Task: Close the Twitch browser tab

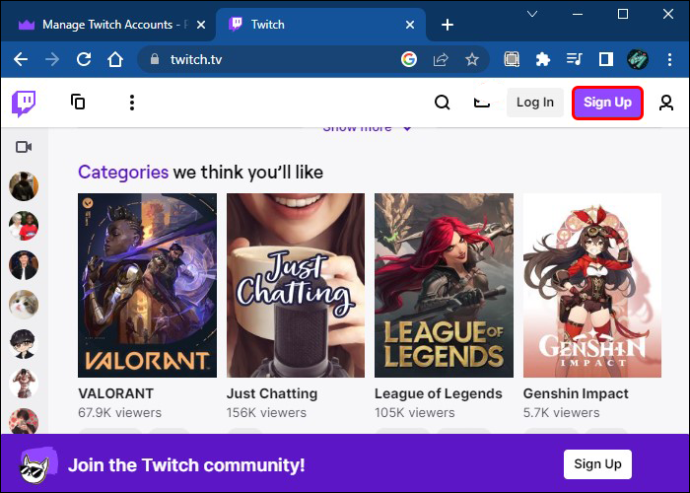Action: 410,25
